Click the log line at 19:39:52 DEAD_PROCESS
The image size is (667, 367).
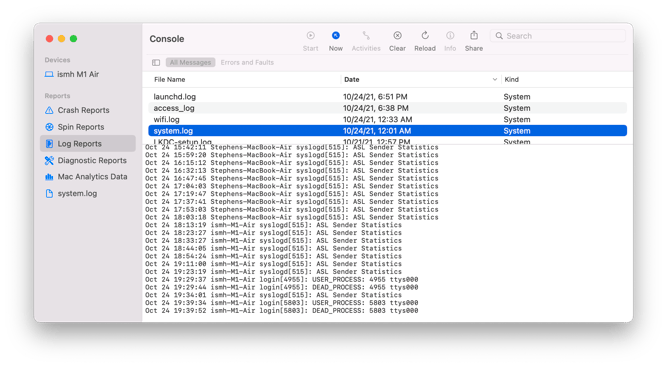click(x=282, y=311)
